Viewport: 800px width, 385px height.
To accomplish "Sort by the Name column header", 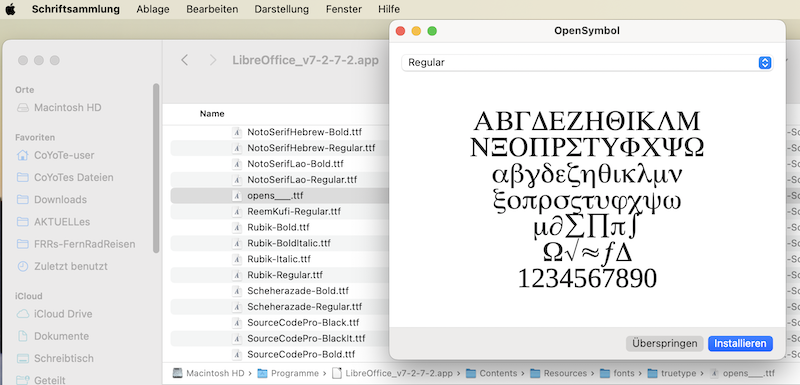I will point(212,114).
